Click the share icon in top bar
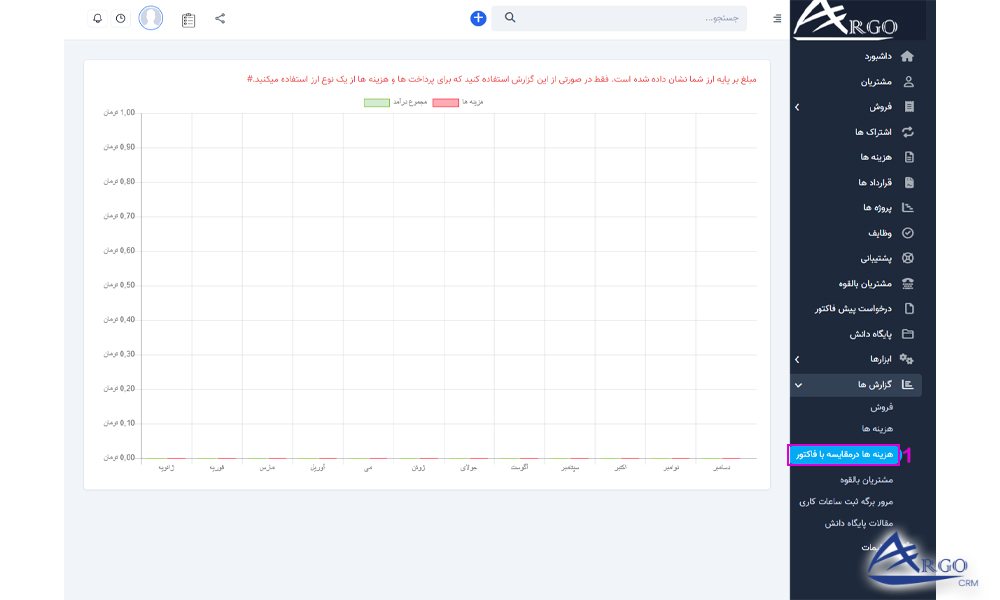The image size is (1000, 600). (x=220, y=18)
